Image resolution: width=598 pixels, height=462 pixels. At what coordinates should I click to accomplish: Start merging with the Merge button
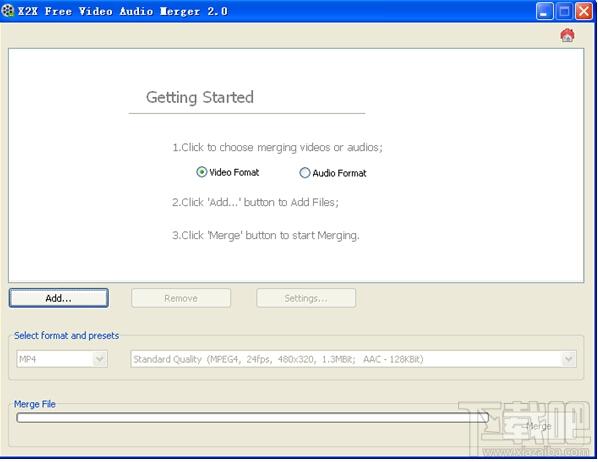539,426
